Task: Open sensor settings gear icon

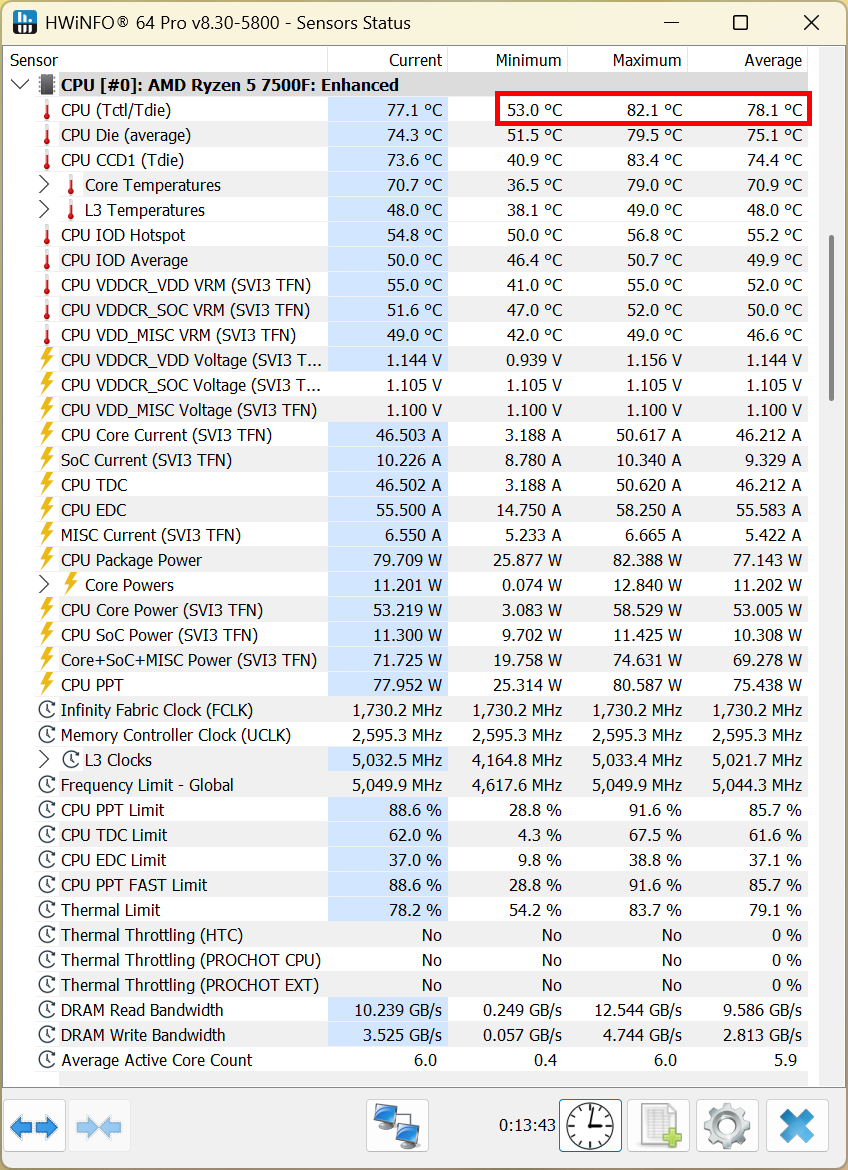Action: (x=728, y=1126)
